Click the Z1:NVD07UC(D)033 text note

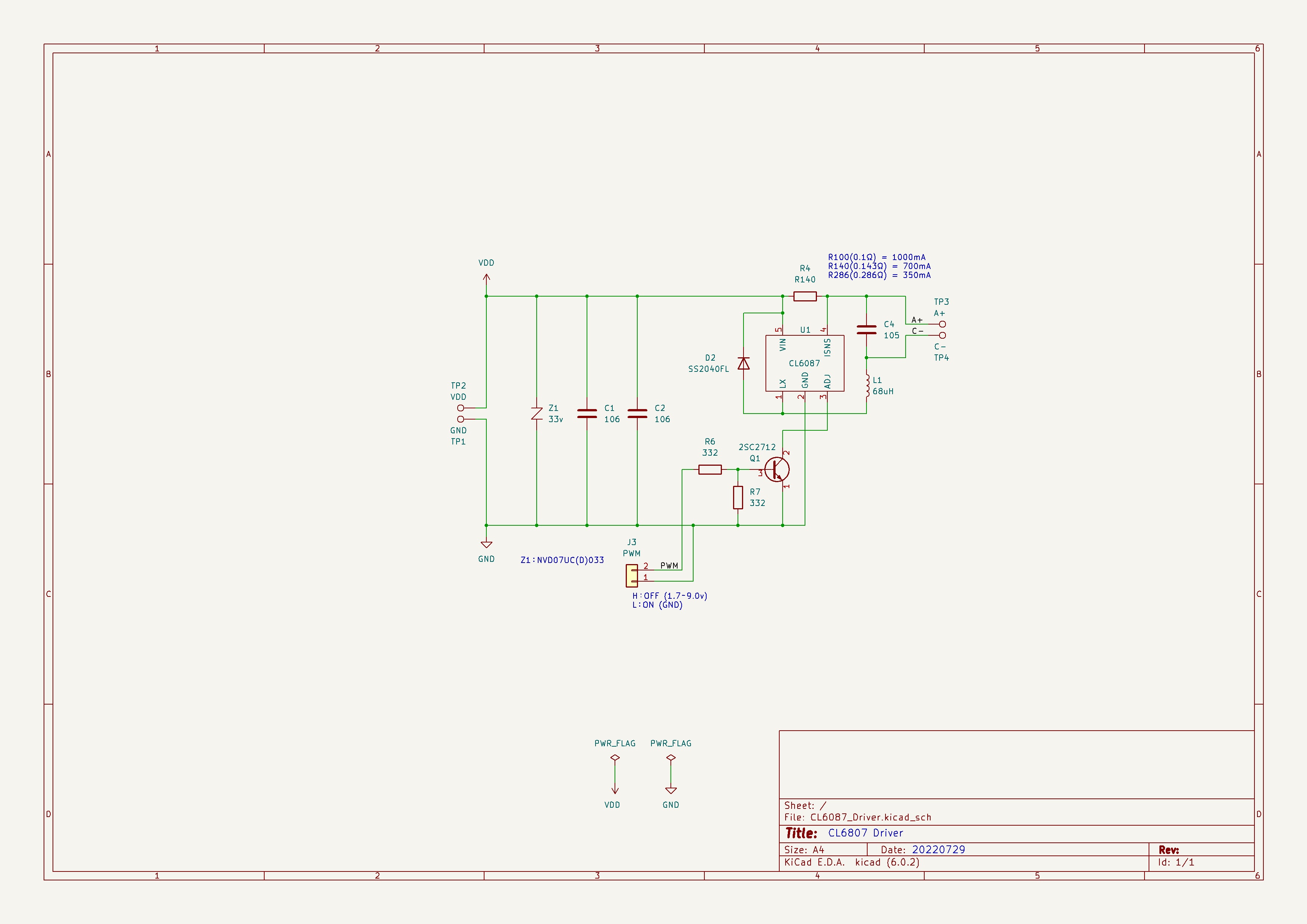(x=562, y=560)
